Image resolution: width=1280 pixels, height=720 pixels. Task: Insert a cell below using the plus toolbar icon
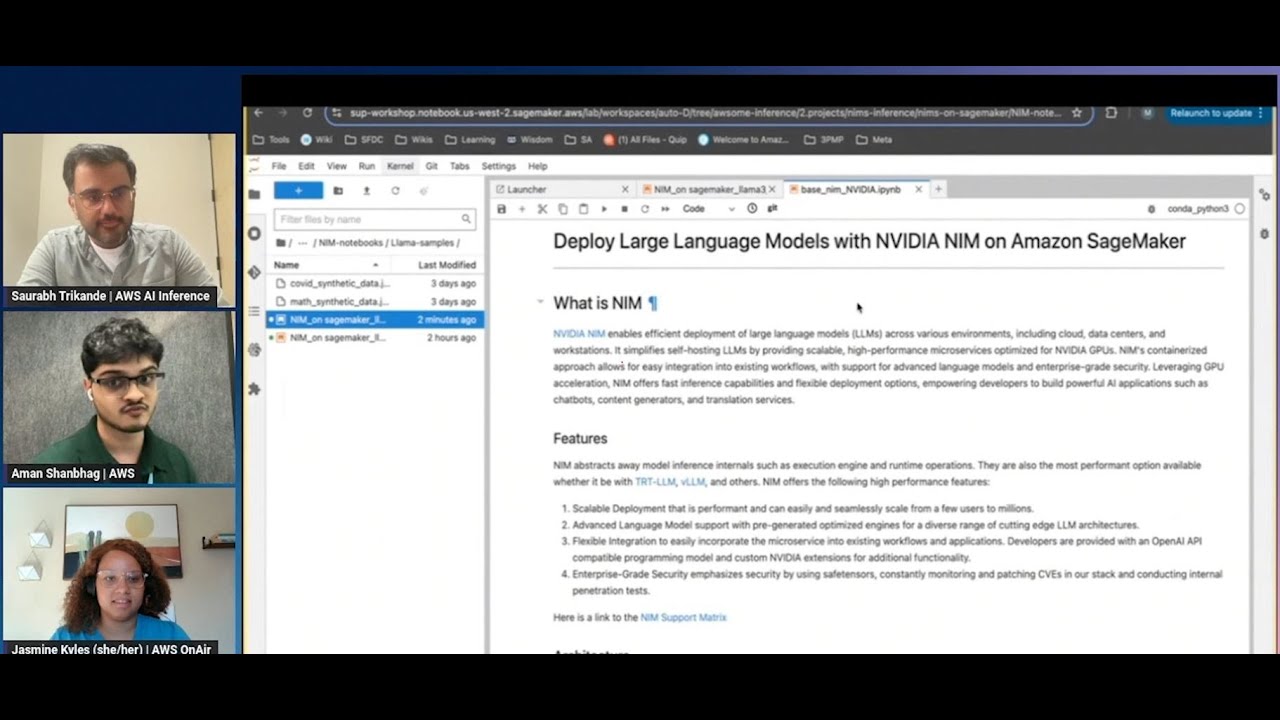(522, 209)
